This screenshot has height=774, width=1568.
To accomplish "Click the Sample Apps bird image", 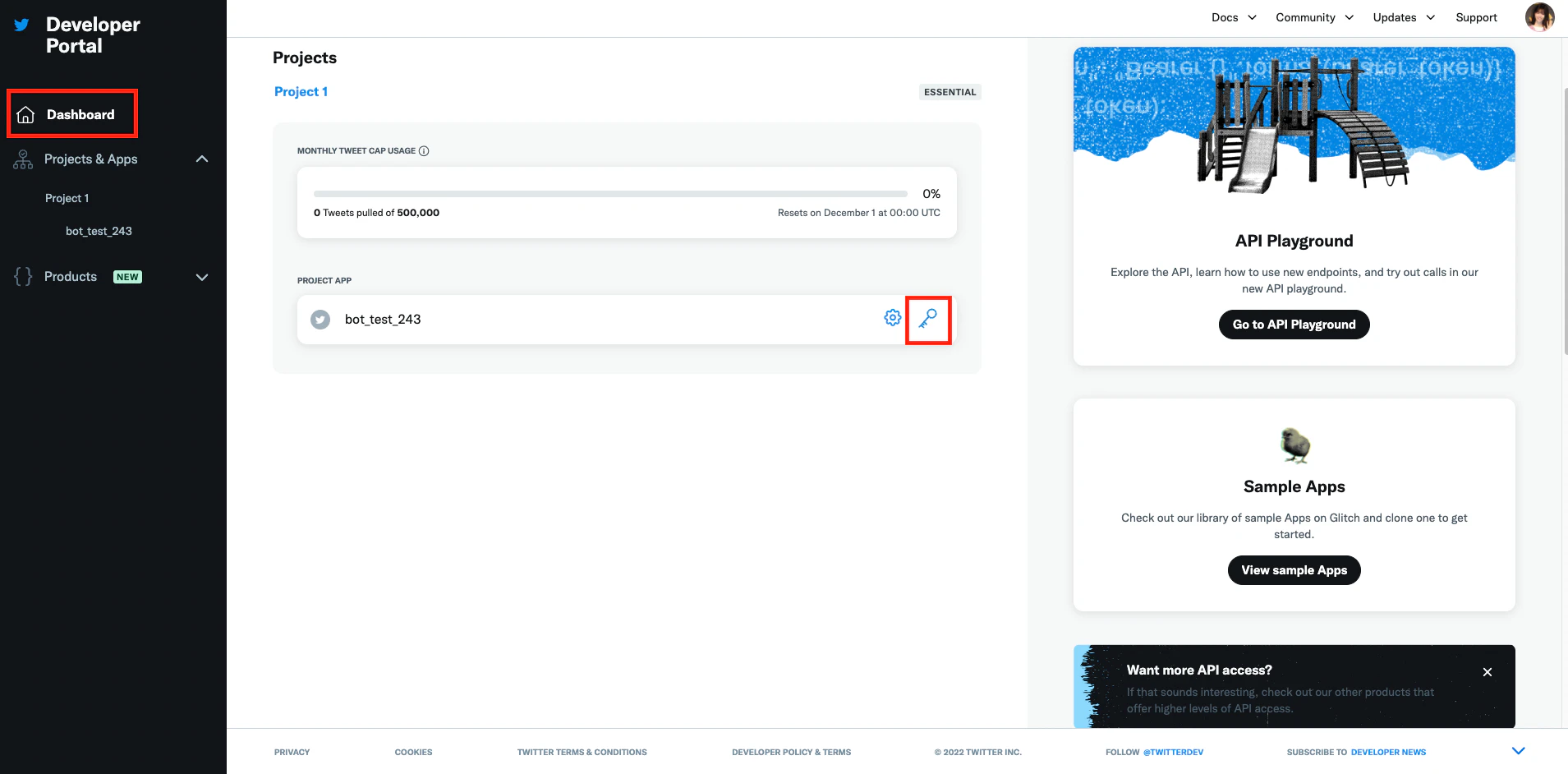I will pyautogui.click(x=1294, y=445).
